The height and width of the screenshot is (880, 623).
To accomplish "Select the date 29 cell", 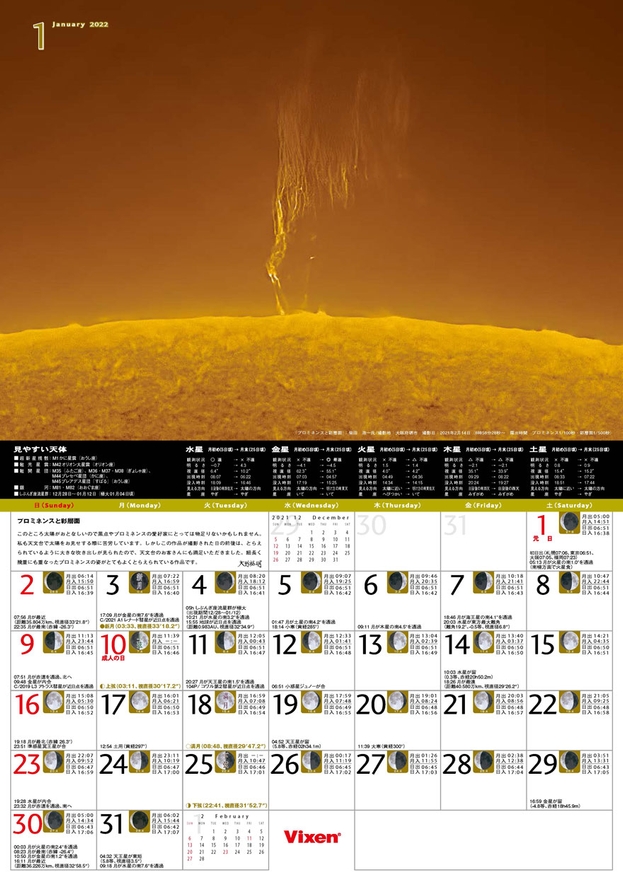I will coord(572,778).
